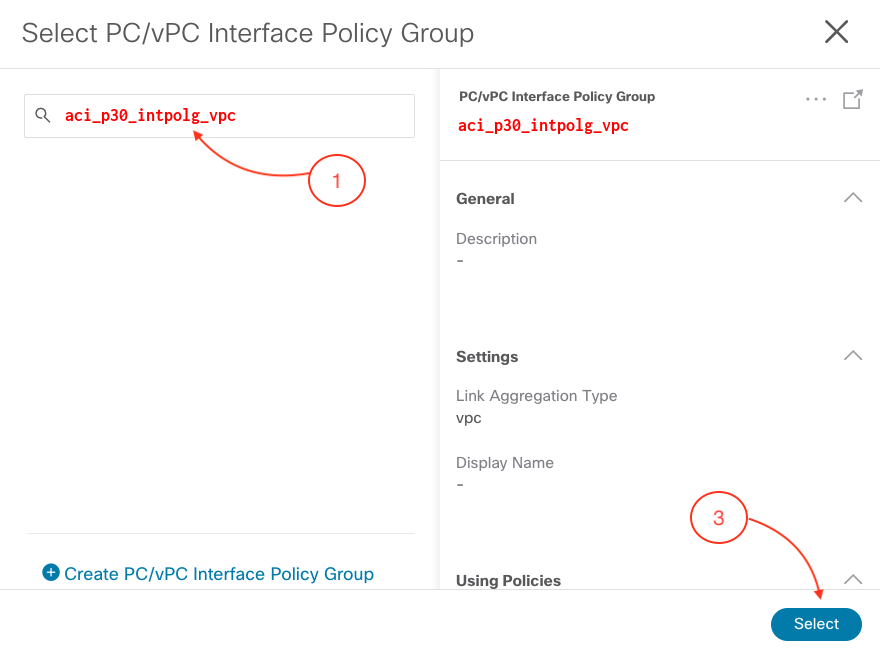Click the Settings section heading
Viewport: 880px width, 659px height.
[487, 356]
